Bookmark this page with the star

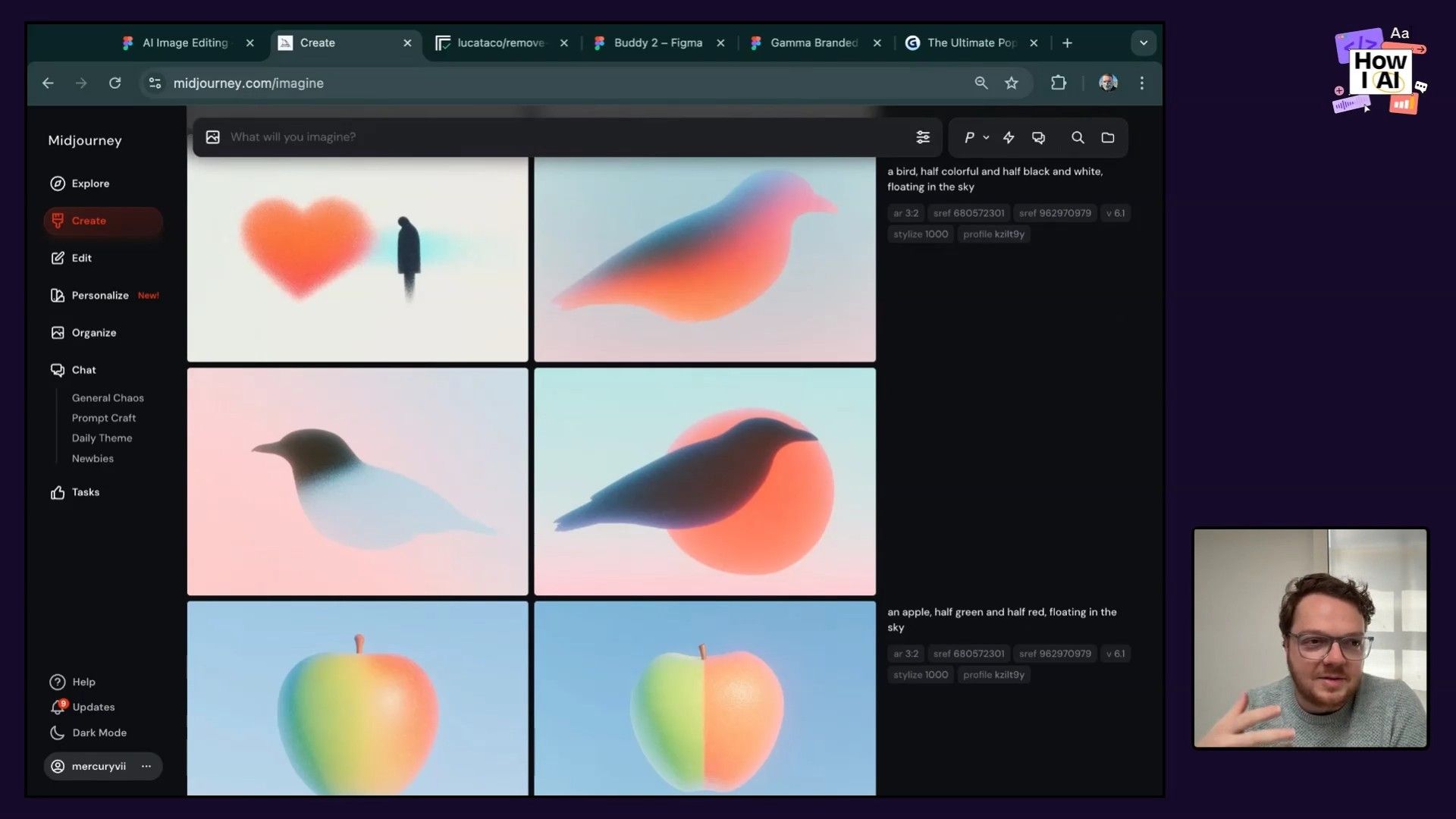[1012, 83]
